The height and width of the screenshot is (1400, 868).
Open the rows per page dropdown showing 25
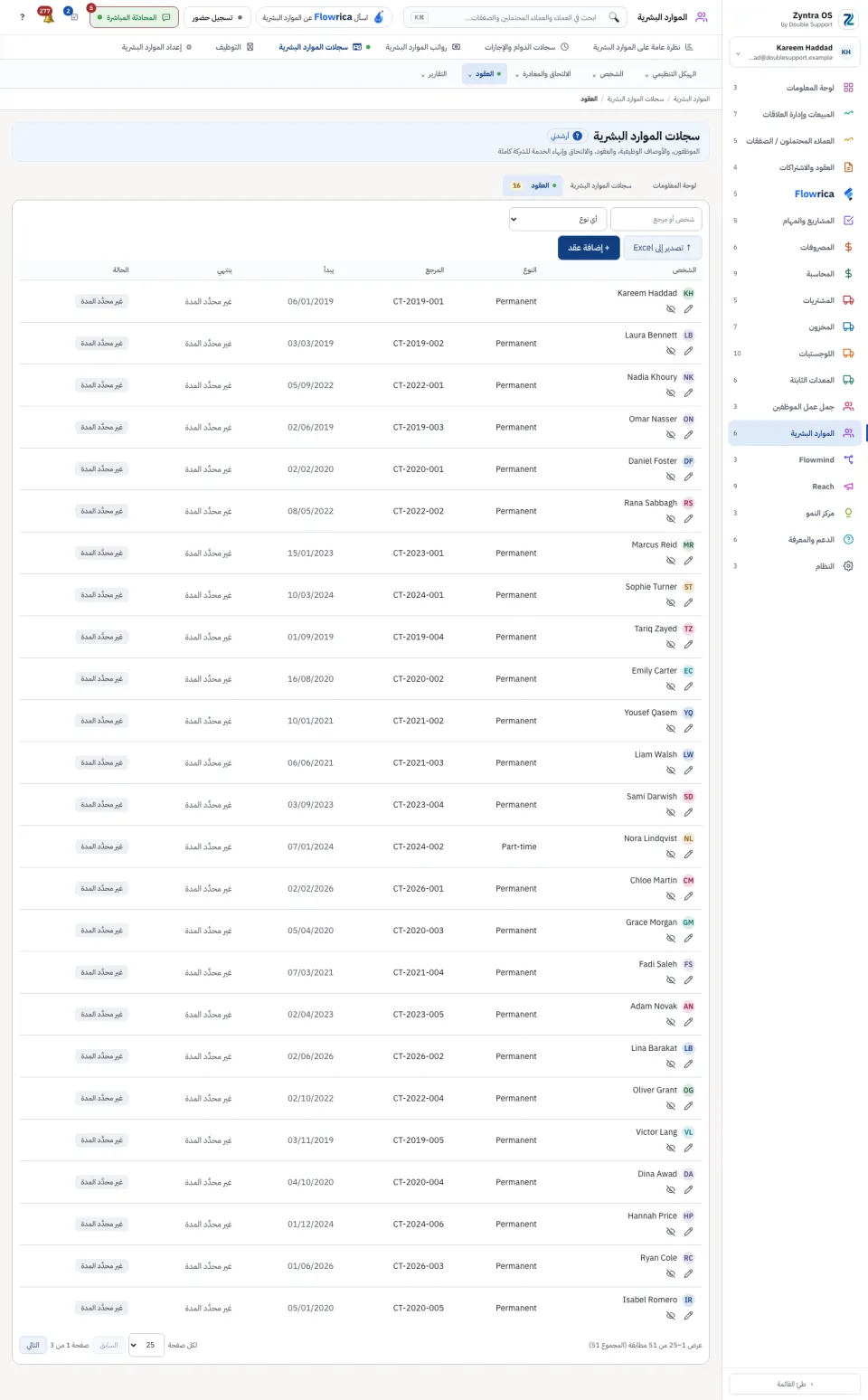tap(146, 1345)
